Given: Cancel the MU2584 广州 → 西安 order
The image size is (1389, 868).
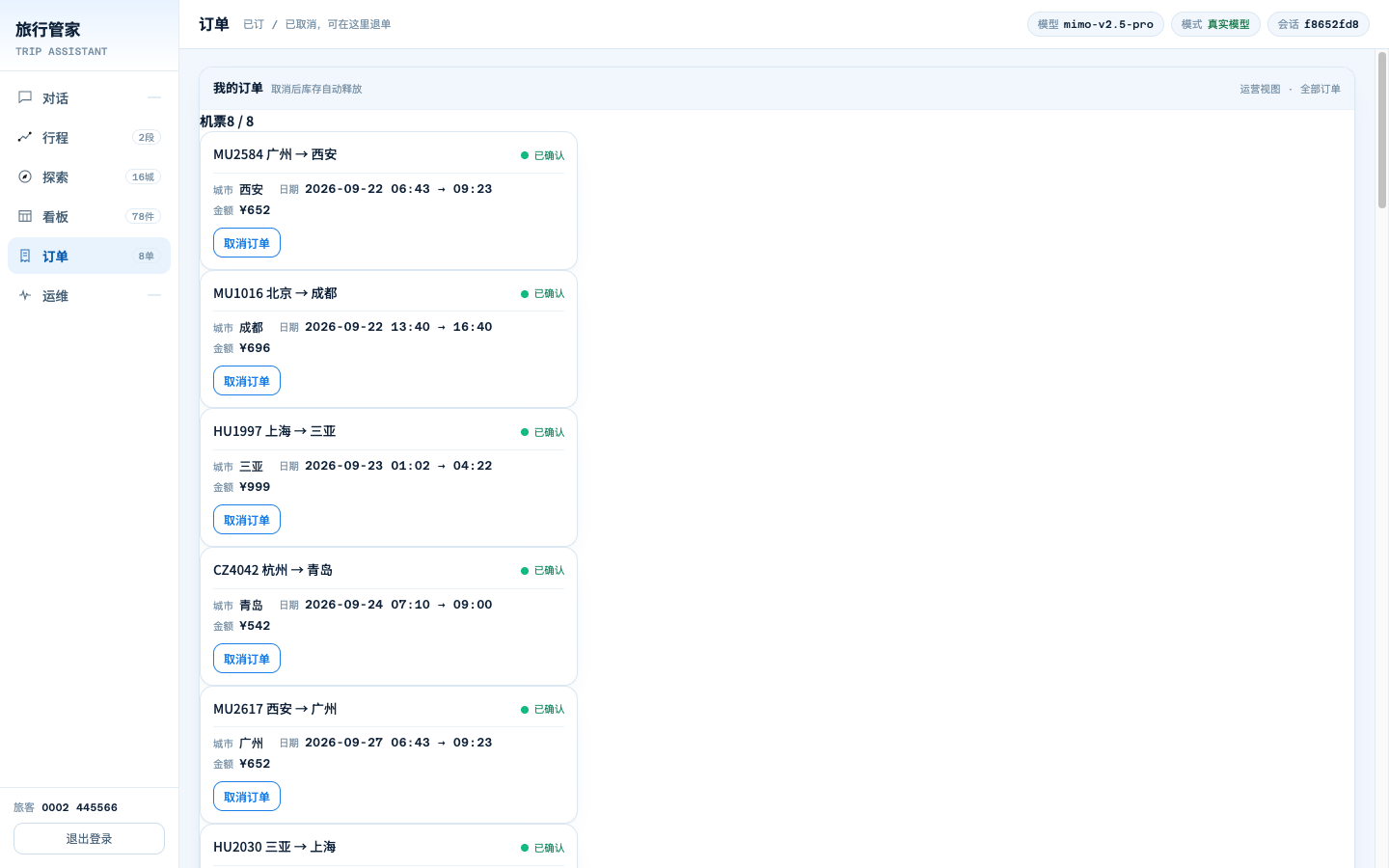Looking at the screenshot, I should [x=247, y=243].
